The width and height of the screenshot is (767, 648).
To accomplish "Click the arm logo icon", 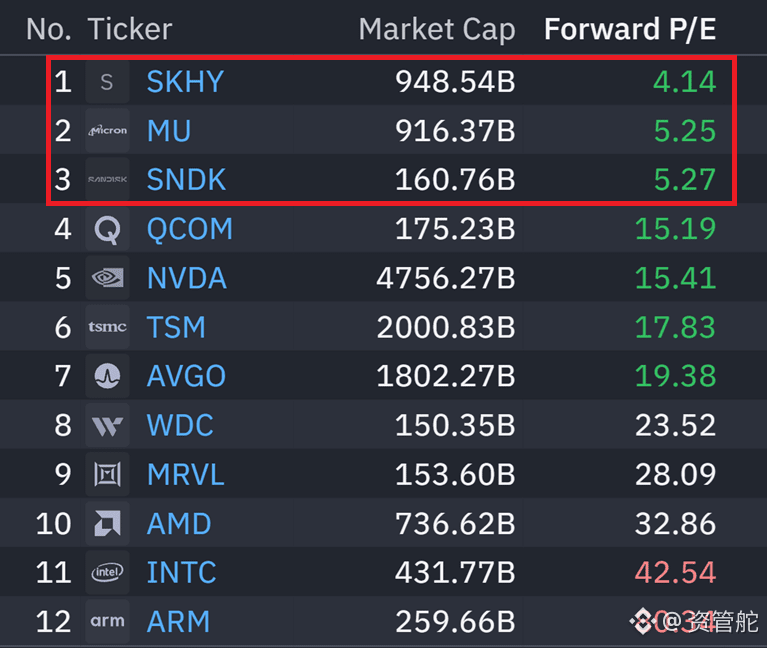I will 107,621.
